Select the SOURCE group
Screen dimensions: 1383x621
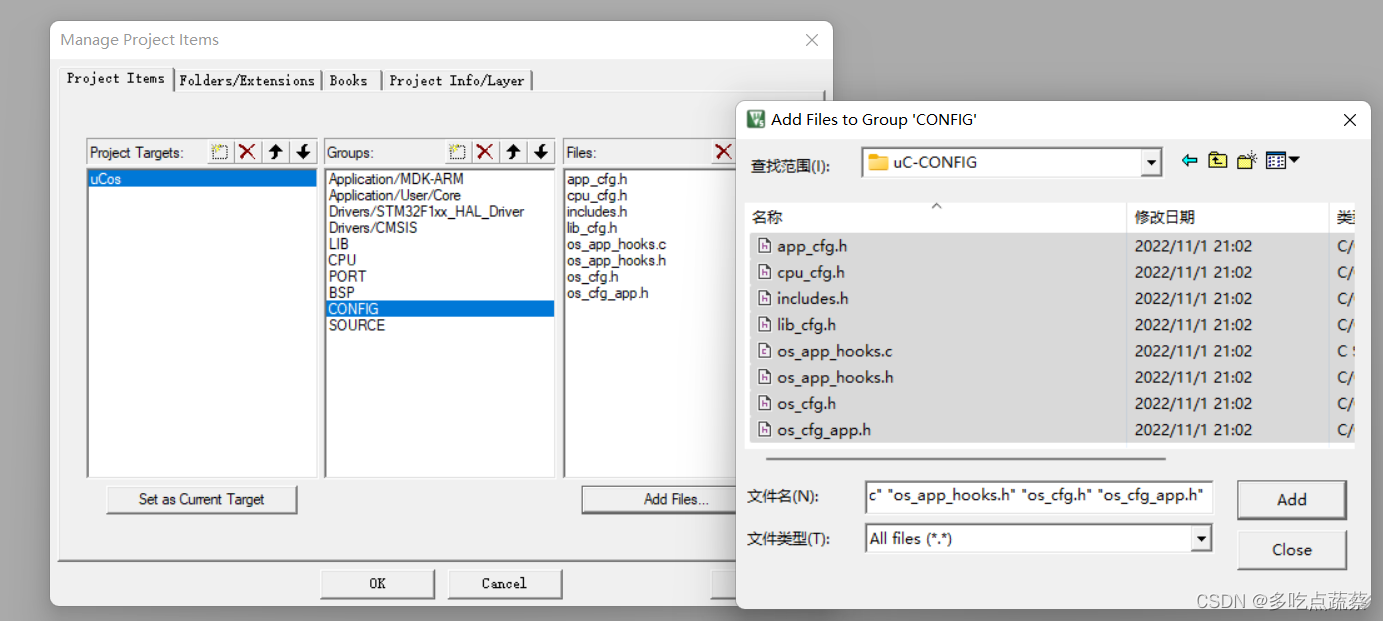click(356, 324)
